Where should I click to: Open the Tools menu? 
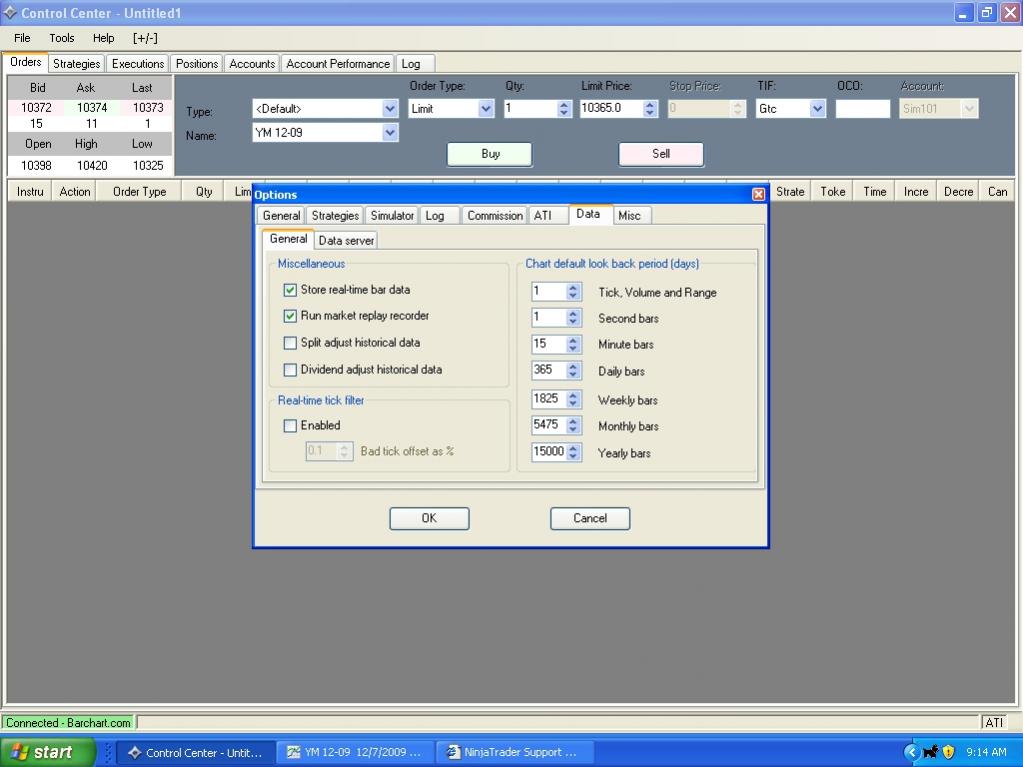pyautogui.click(x=62, y=38)
